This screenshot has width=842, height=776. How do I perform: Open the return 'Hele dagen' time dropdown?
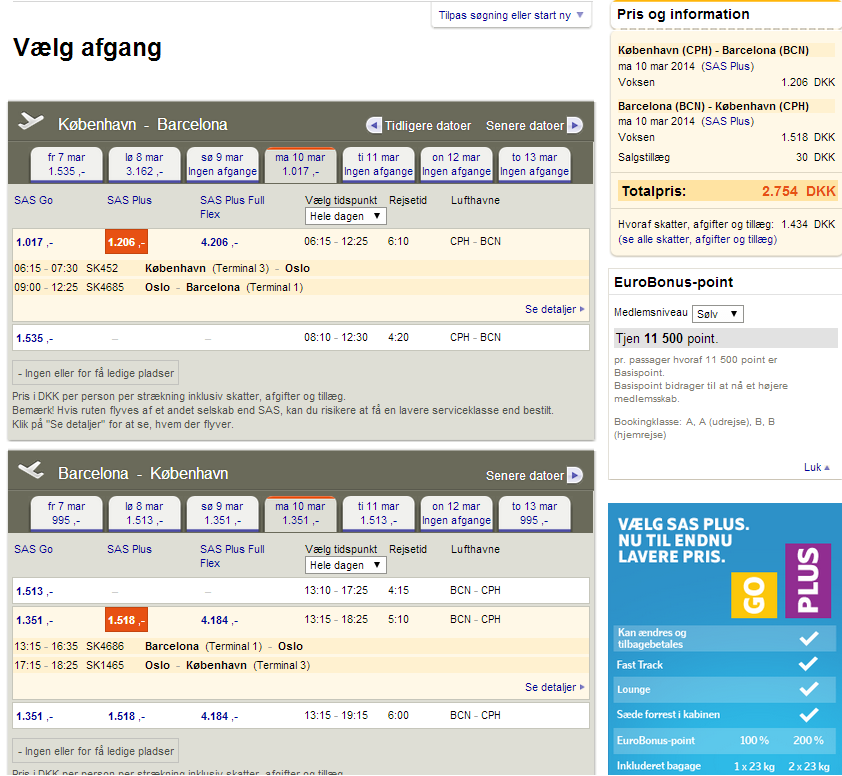pyautogui.click(x=345, y=565)
